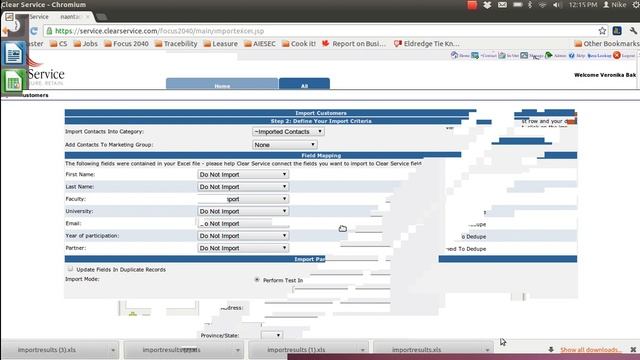
Task: Open the Faculty mapping dropdown
Action: (243, 199)
